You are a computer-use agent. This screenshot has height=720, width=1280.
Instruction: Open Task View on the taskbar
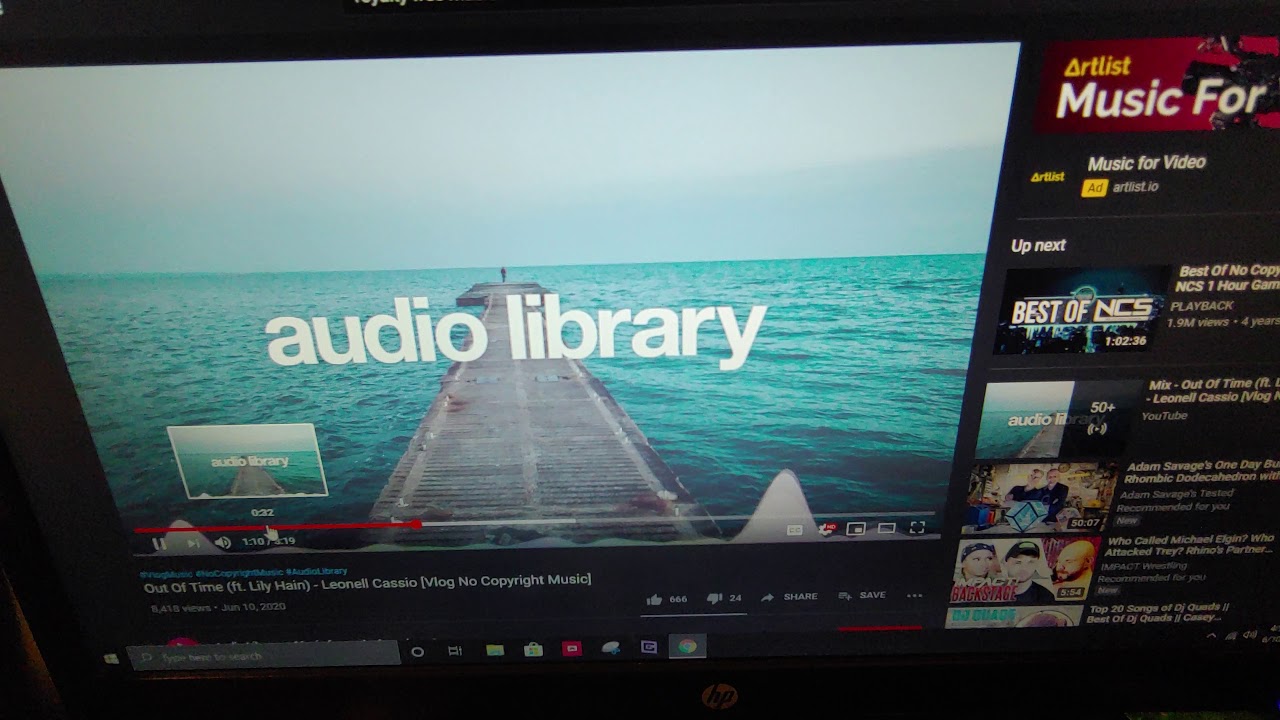click(x=455, y=651)
